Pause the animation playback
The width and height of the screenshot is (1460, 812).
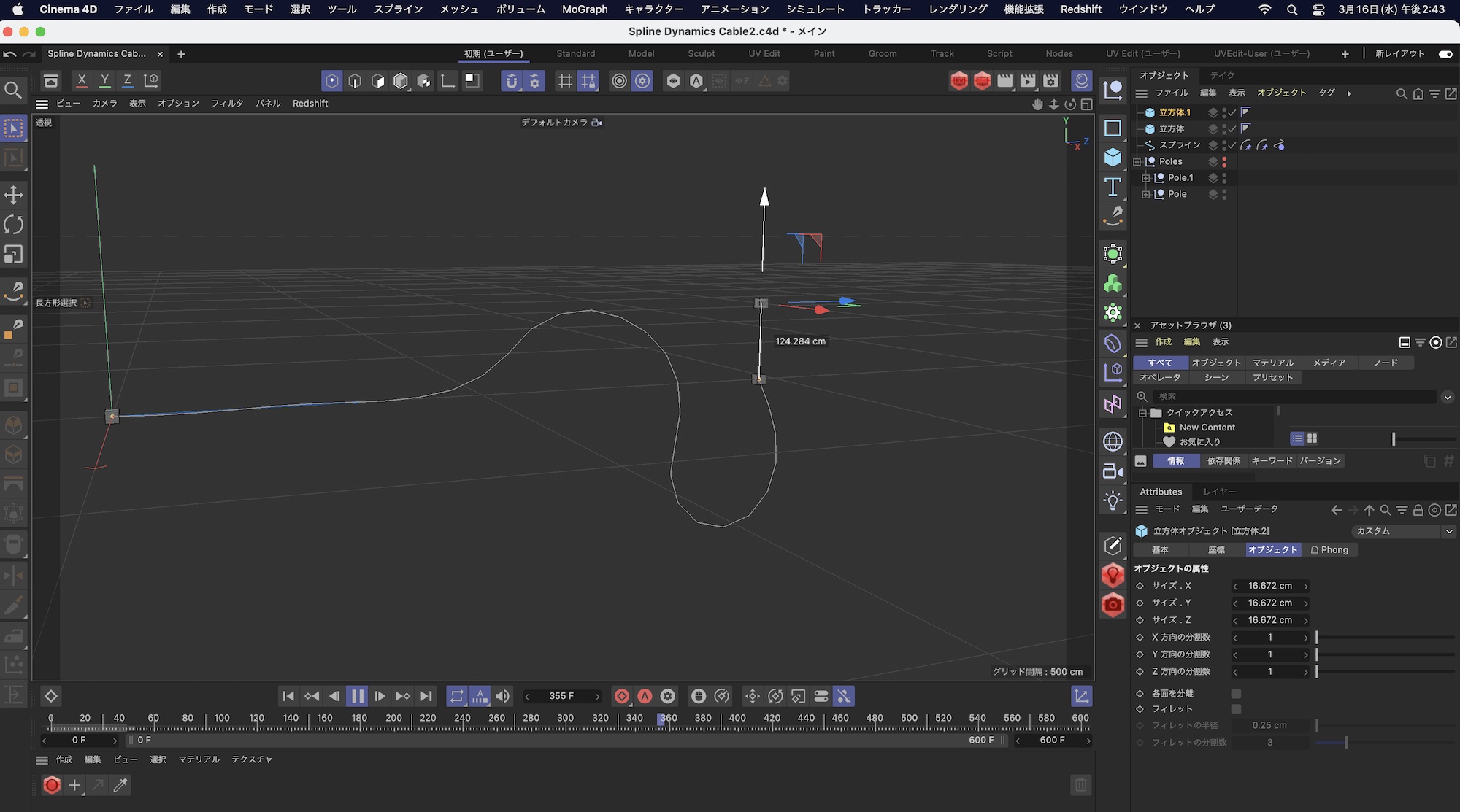click(357, 696)
